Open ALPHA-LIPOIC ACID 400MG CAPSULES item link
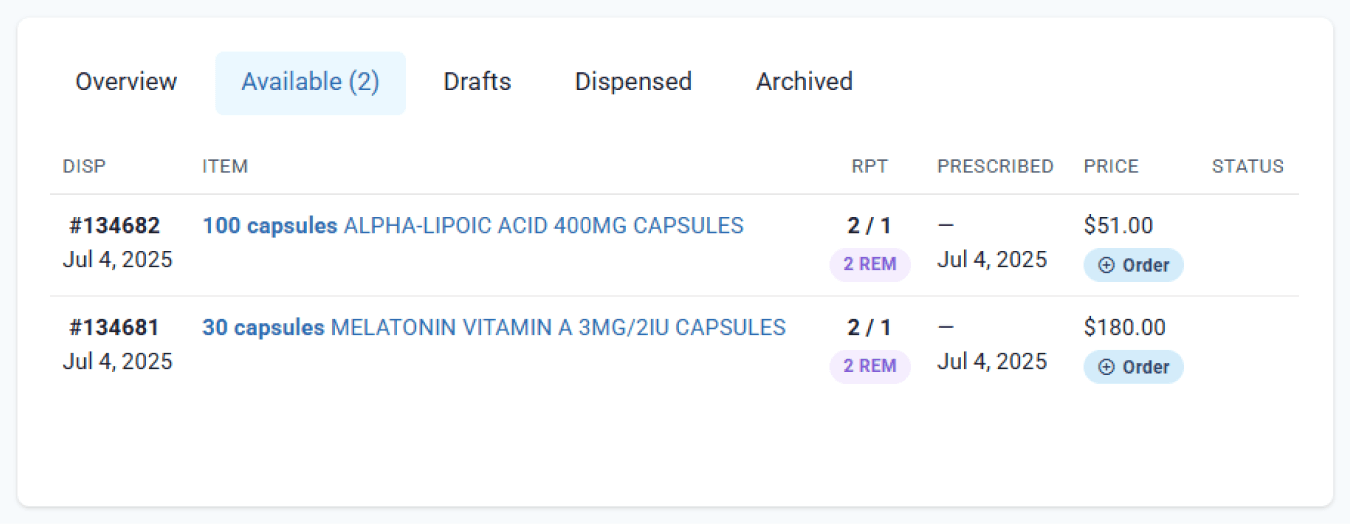Image resolution: width=1350 pixels, height=524 pixels. pos(473,226)
